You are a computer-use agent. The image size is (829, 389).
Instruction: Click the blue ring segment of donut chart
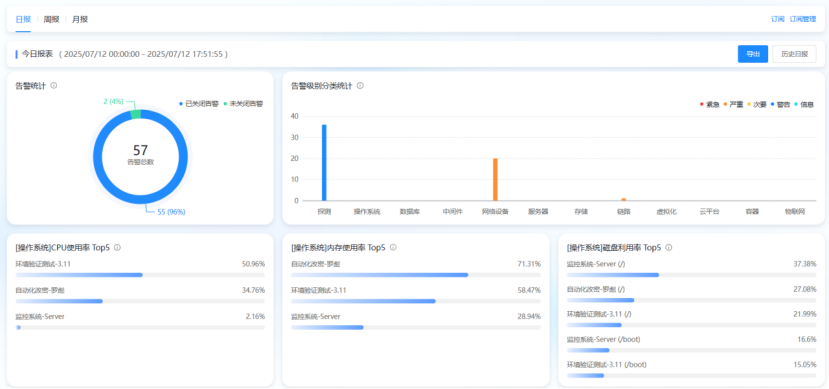[140, 199]
